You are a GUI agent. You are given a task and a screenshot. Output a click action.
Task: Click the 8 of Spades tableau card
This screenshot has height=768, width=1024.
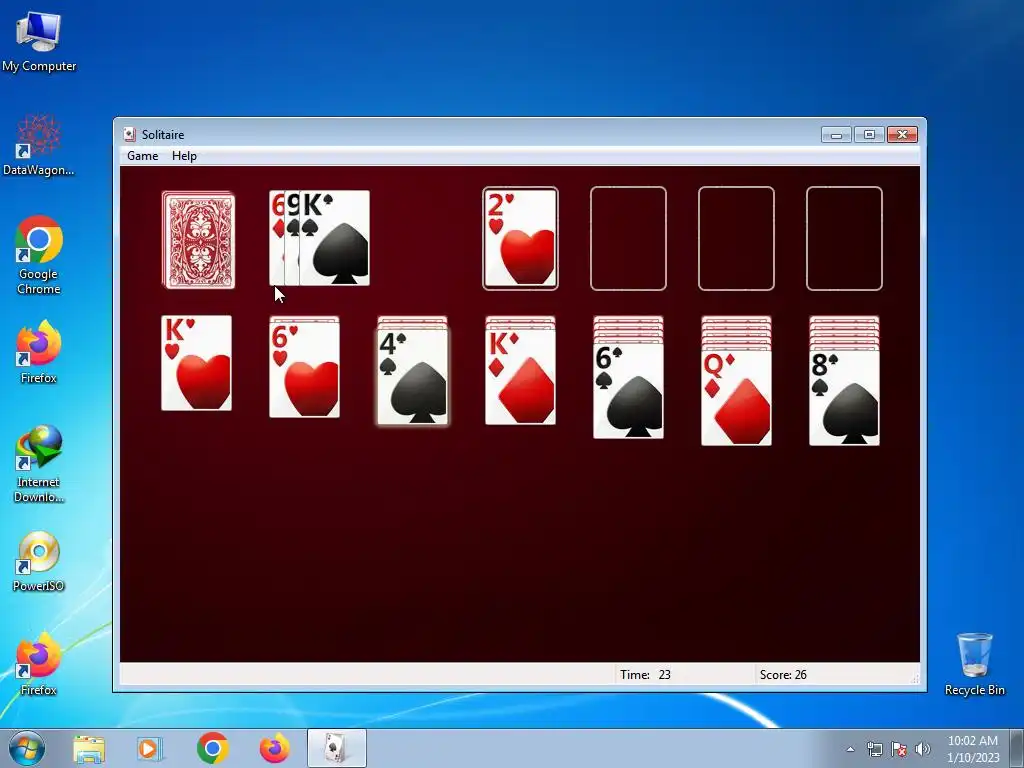pos(844,398)
